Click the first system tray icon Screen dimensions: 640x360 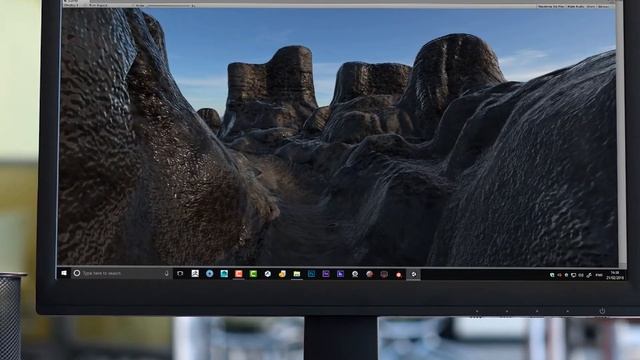coord(552,275)
